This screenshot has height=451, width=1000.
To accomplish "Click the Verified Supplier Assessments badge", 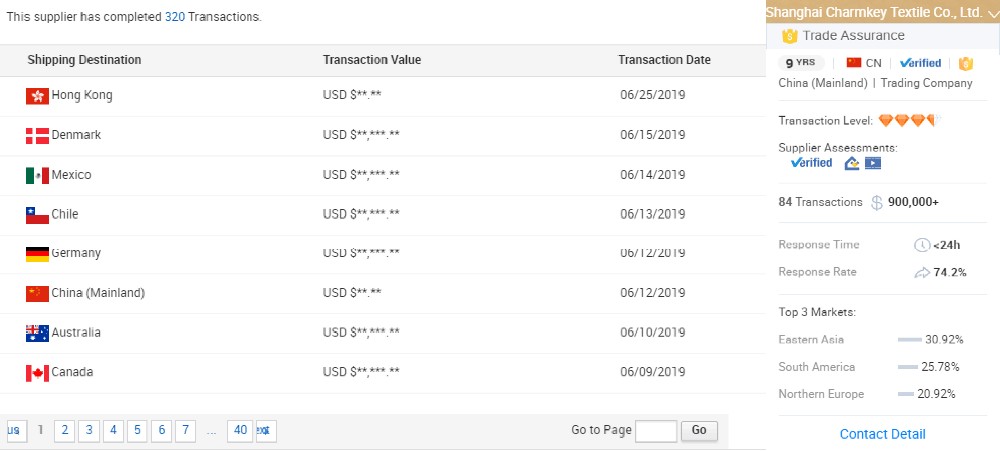I will click(x=811, y=162).
